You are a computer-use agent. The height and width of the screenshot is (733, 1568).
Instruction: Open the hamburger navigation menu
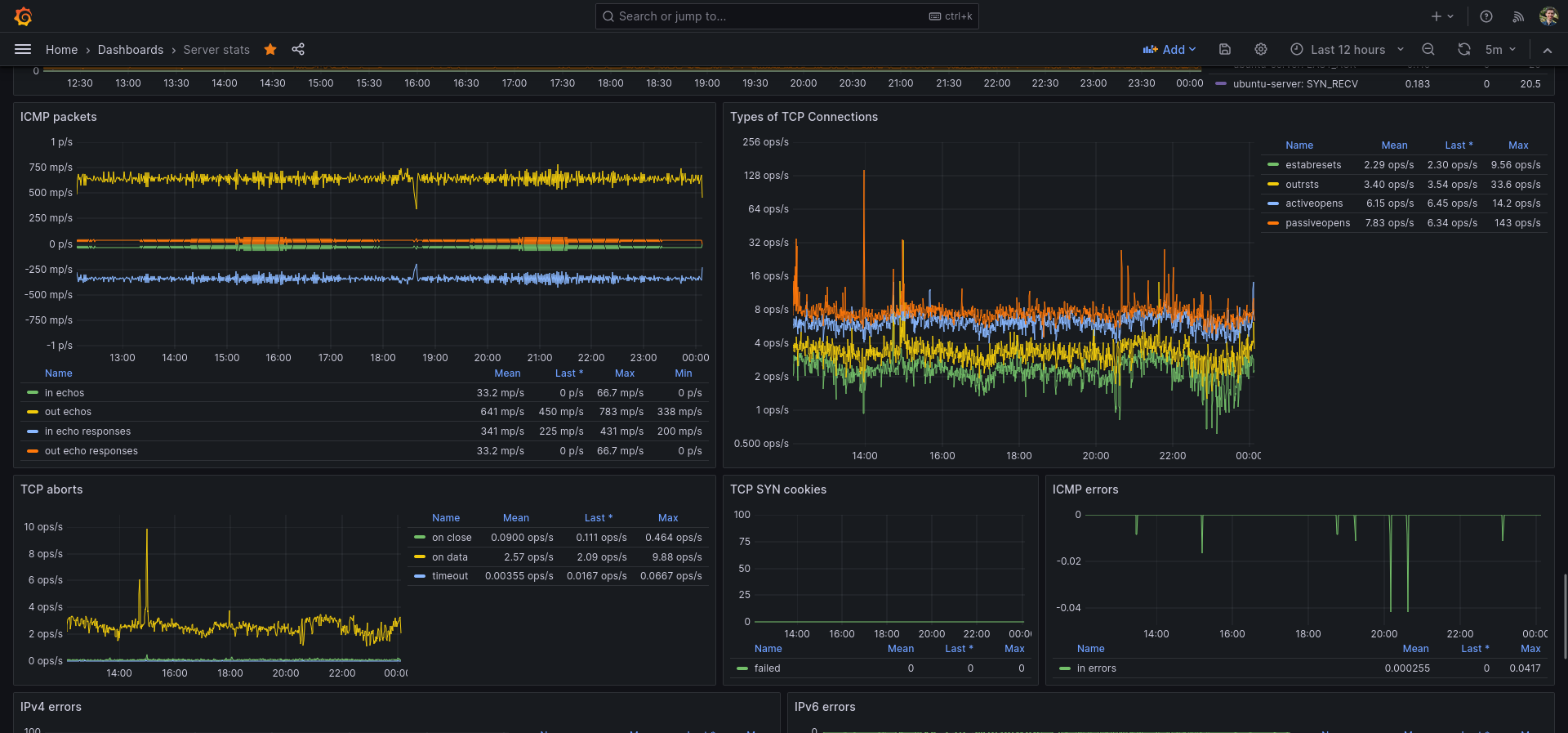[23, 50]
